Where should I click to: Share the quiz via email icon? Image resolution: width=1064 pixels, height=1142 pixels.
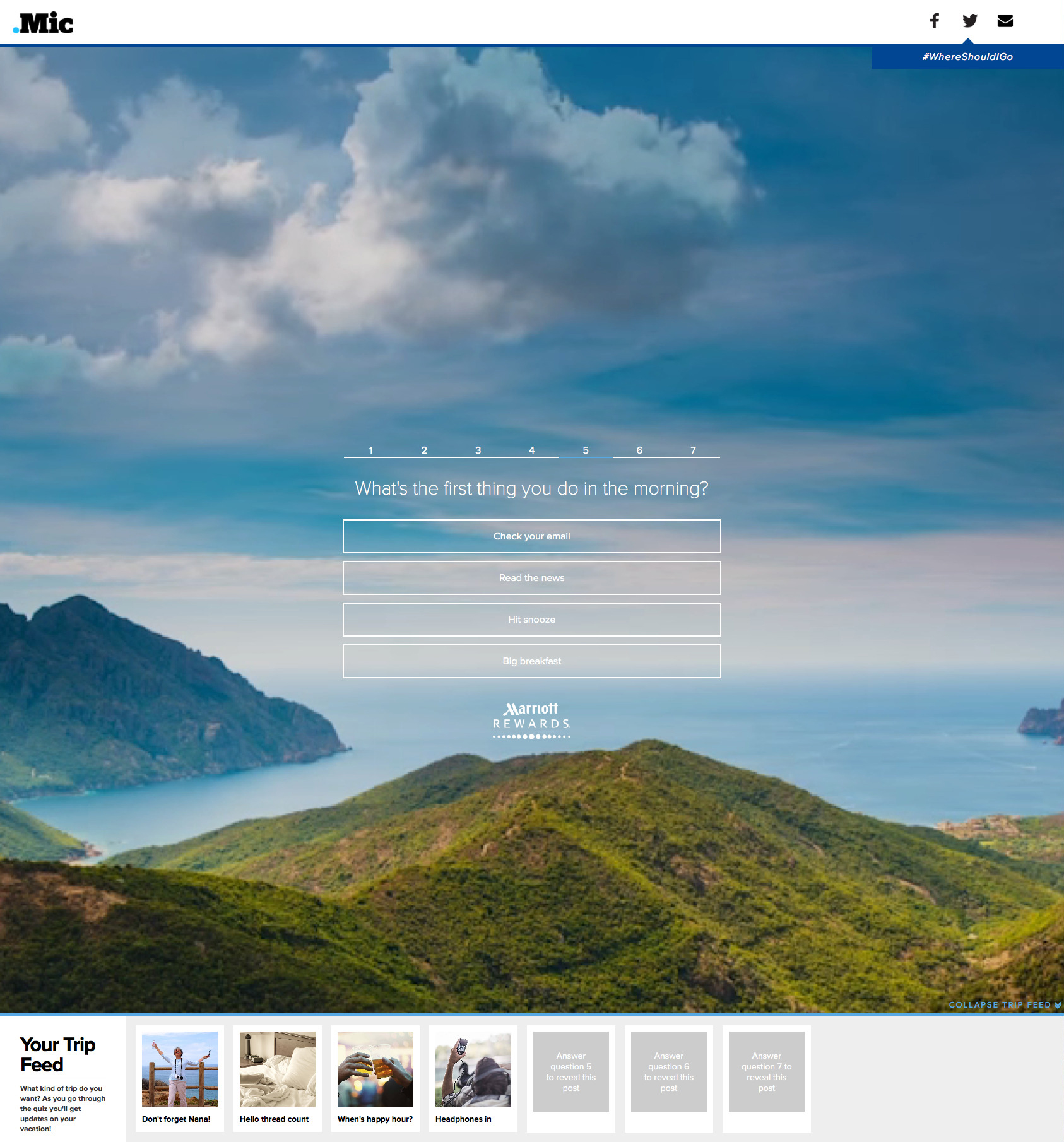click(1005, 21)
